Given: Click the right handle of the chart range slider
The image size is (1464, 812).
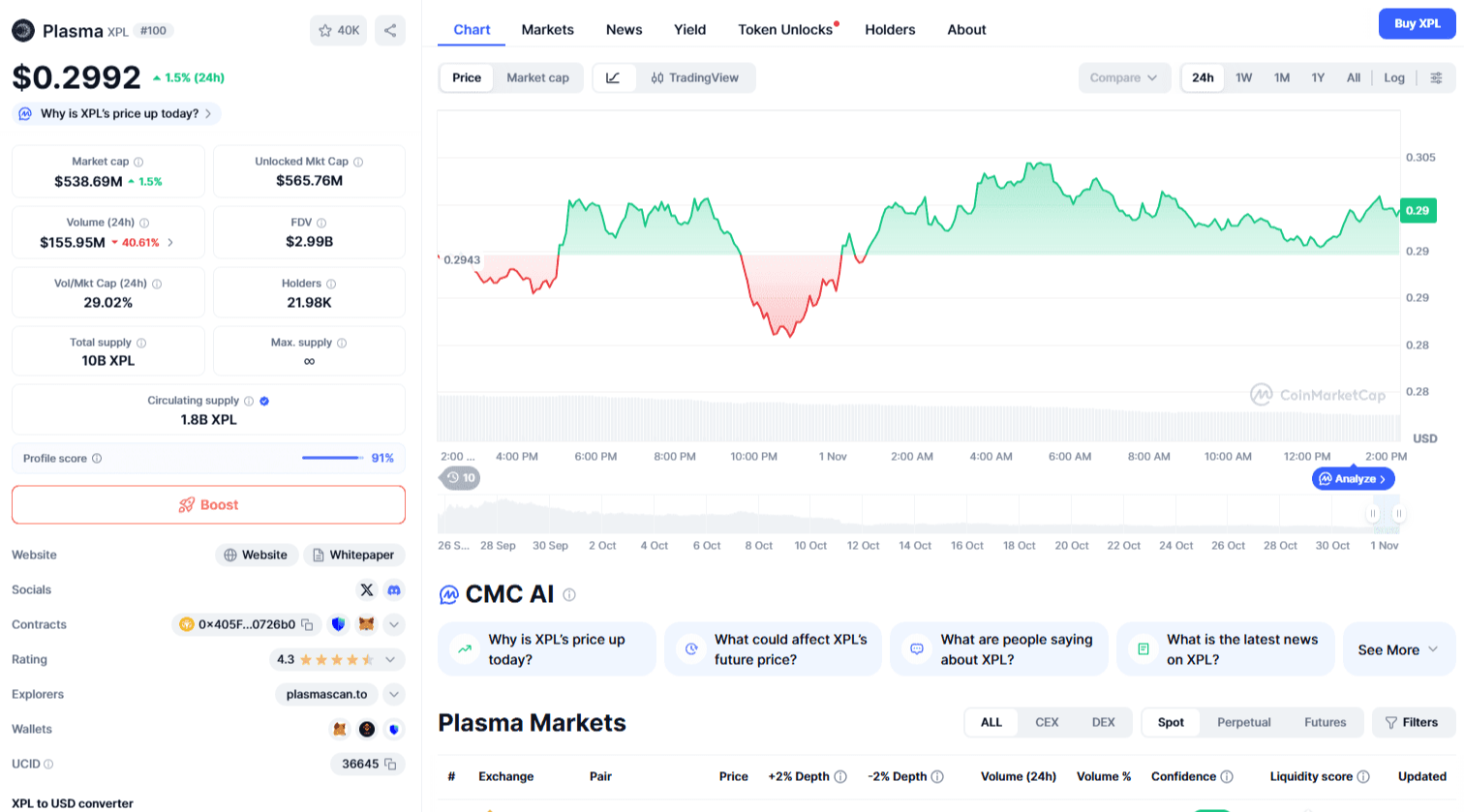Looking at the screenshot, I should 1398,513.
